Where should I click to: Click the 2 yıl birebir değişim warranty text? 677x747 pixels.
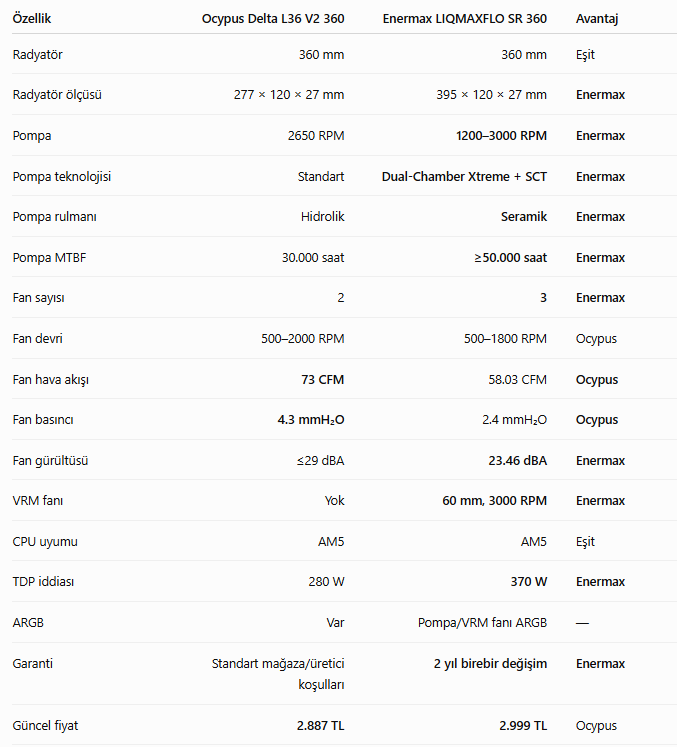pyautogui.click(x=490, y=664)
